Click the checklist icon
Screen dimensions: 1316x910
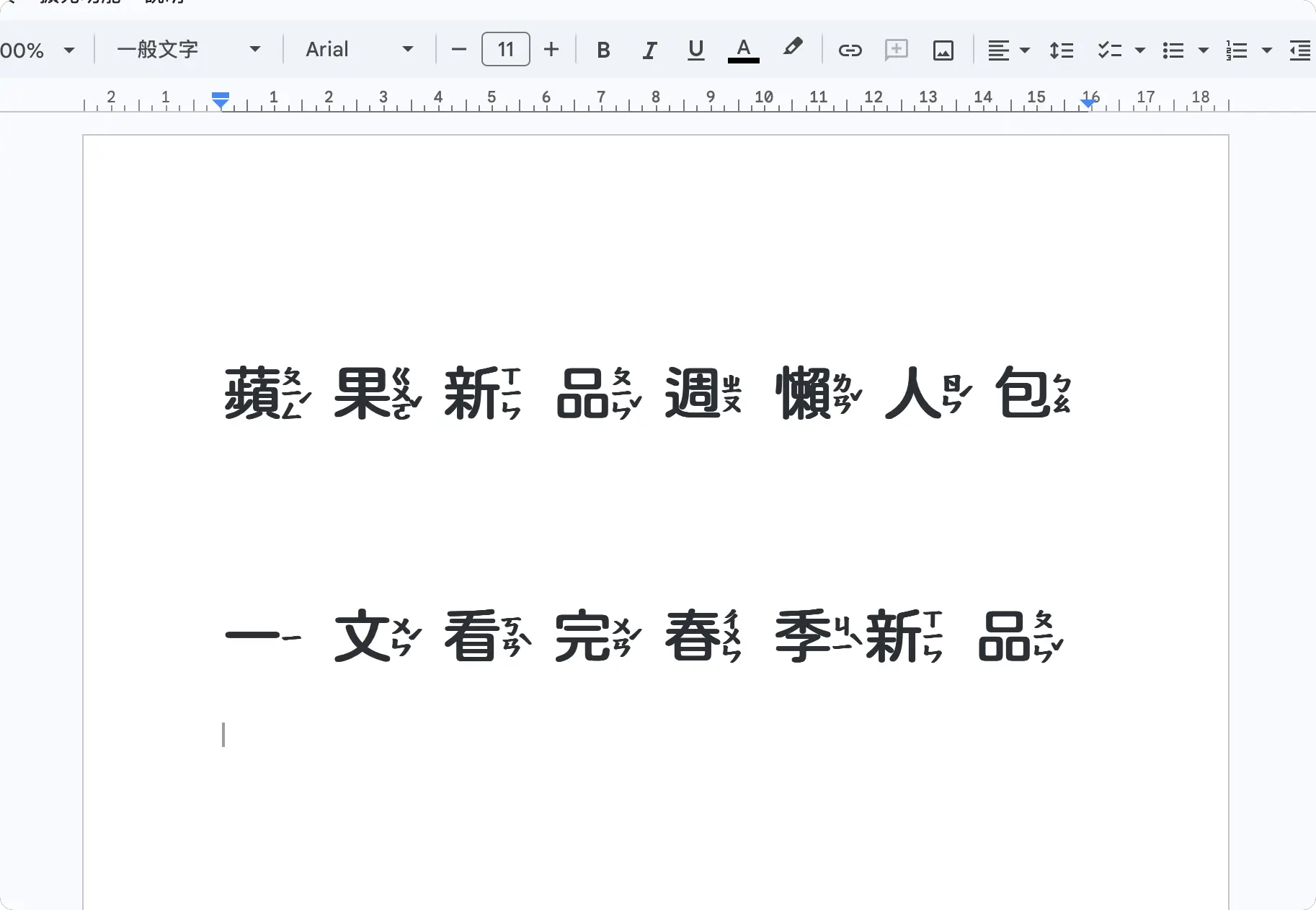(1110, 50)
